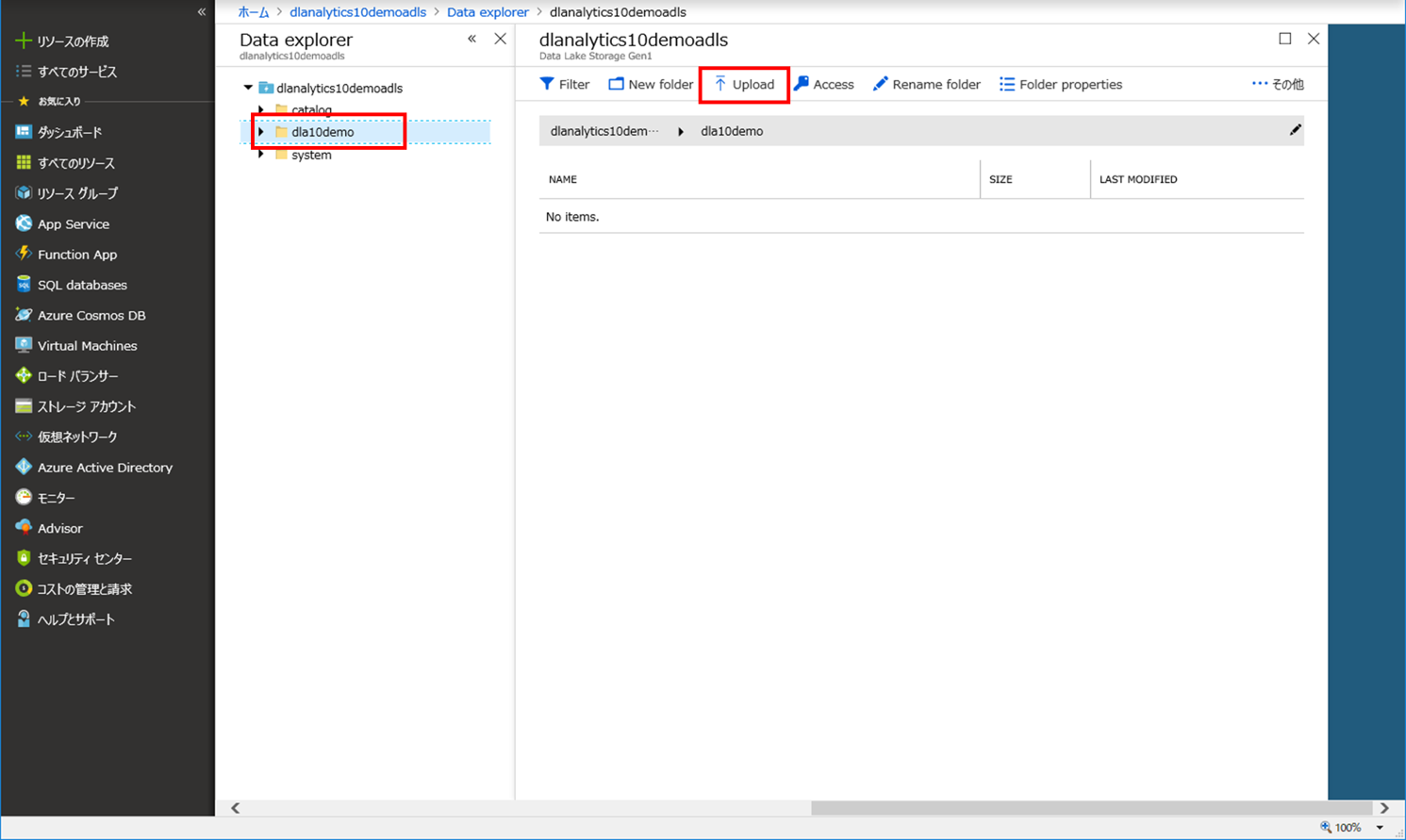Open Folder properties
The image size is (1406, 840).
pos(1061,85)
